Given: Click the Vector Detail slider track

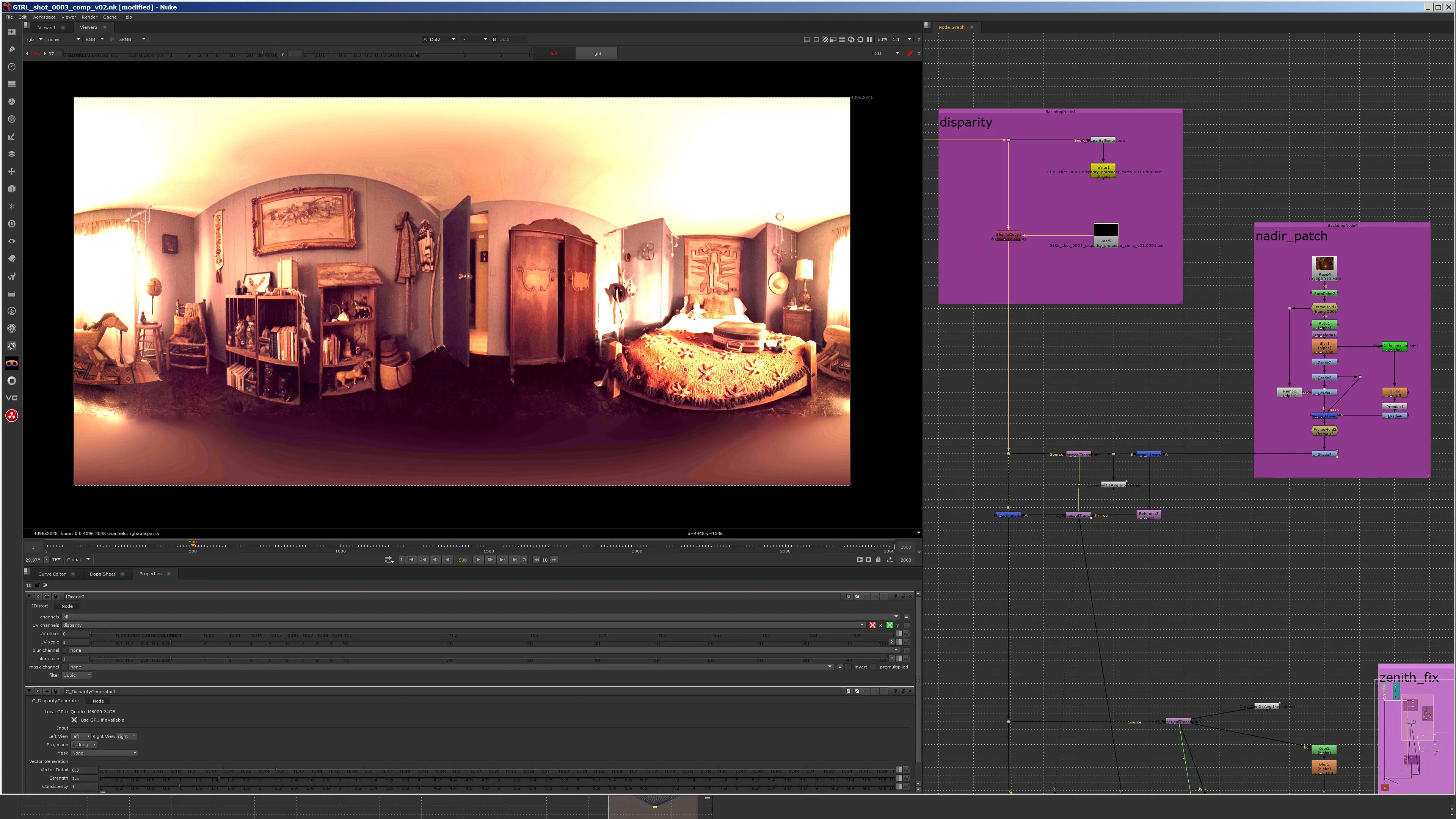Looking at the screenshot, I should tap(498, 770).
